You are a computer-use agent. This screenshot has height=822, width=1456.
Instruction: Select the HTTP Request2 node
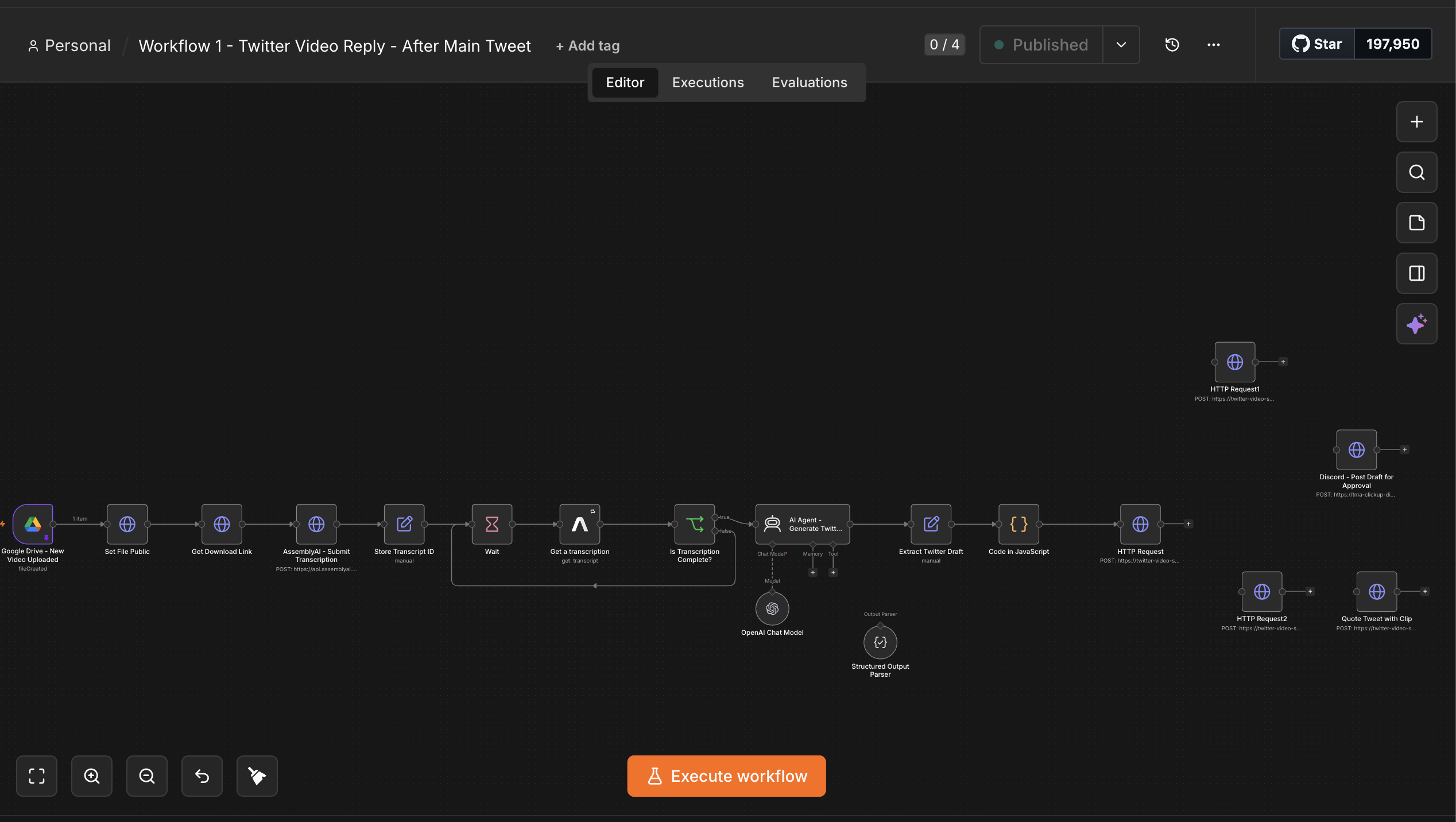1262,591
